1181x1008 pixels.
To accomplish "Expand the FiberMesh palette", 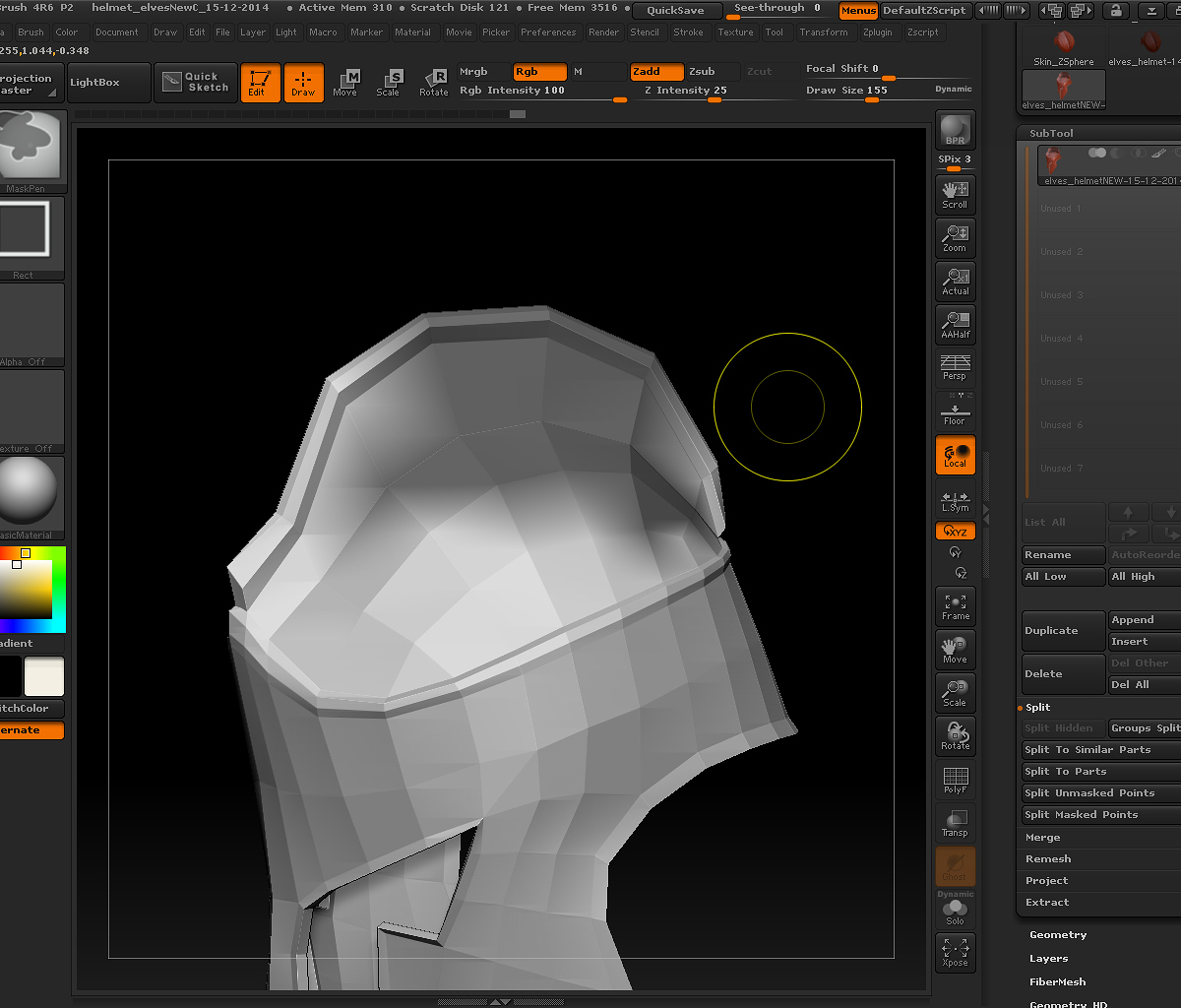I will click(x=1057, y=982).
